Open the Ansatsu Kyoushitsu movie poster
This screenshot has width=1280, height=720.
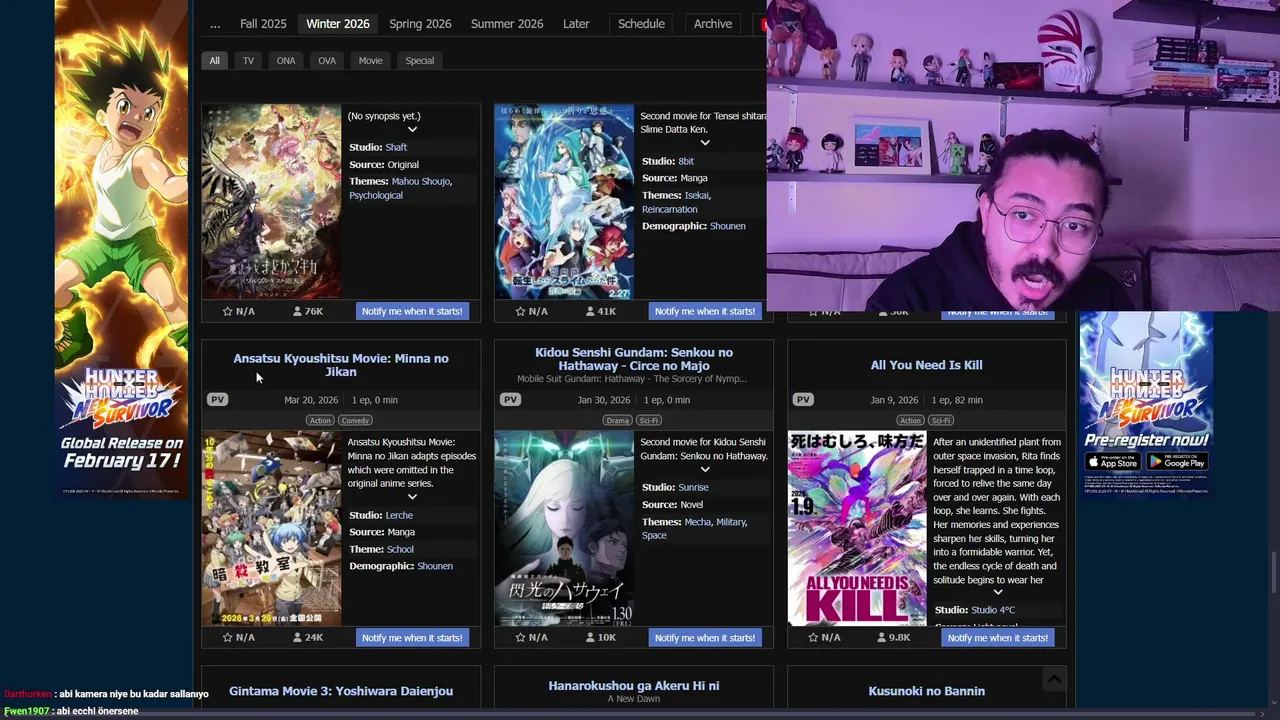[272, 529]
